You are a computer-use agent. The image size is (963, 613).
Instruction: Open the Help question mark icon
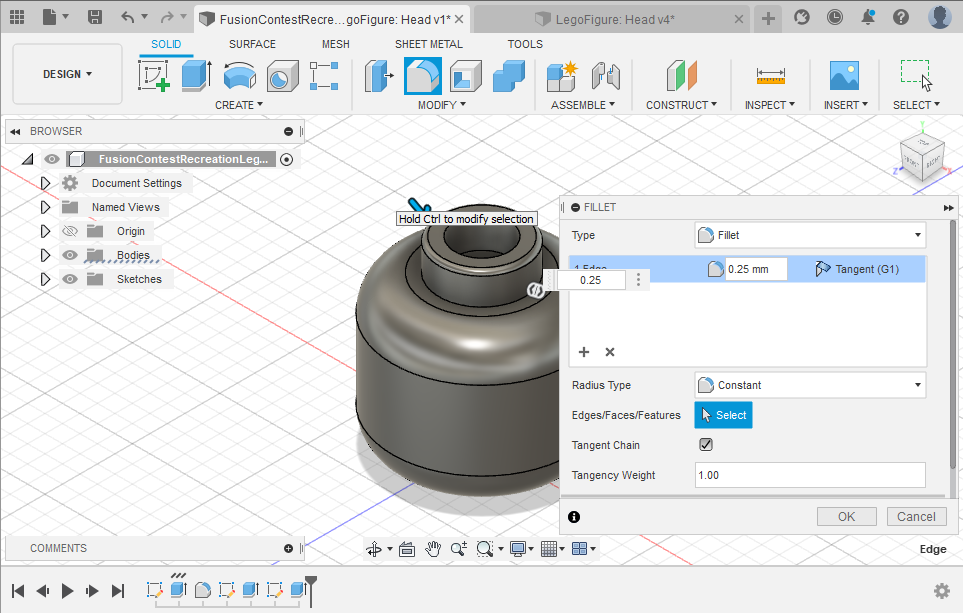click(901, 17)
